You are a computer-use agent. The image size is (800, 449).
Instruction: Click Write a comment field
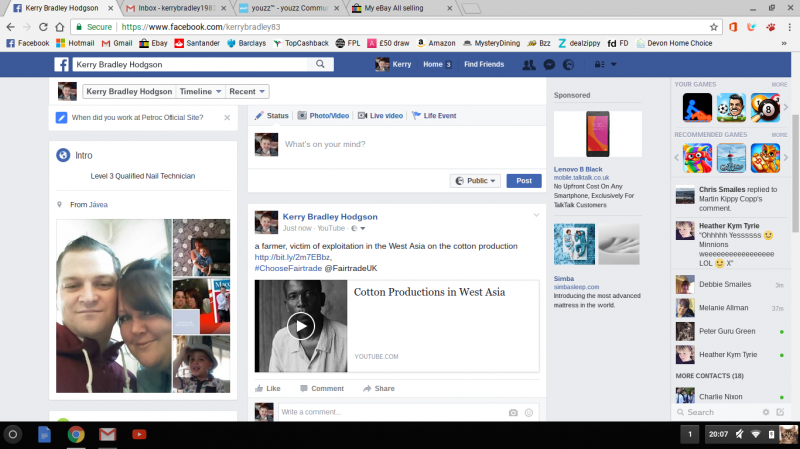point(393,412)
